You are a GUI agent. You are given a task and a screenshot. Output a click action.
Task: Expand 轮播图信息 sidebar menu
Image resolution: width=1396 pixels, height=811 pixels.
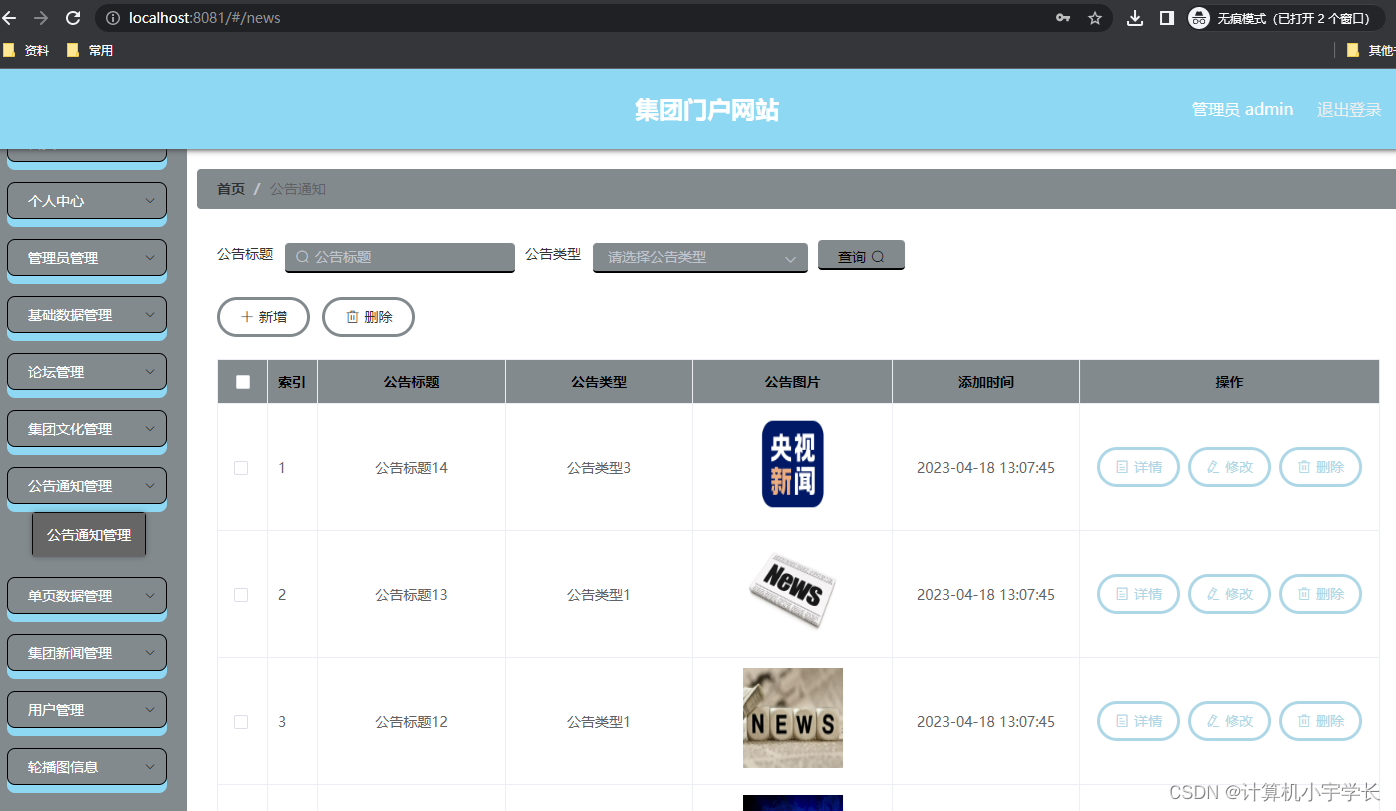[x=87, y=767]
